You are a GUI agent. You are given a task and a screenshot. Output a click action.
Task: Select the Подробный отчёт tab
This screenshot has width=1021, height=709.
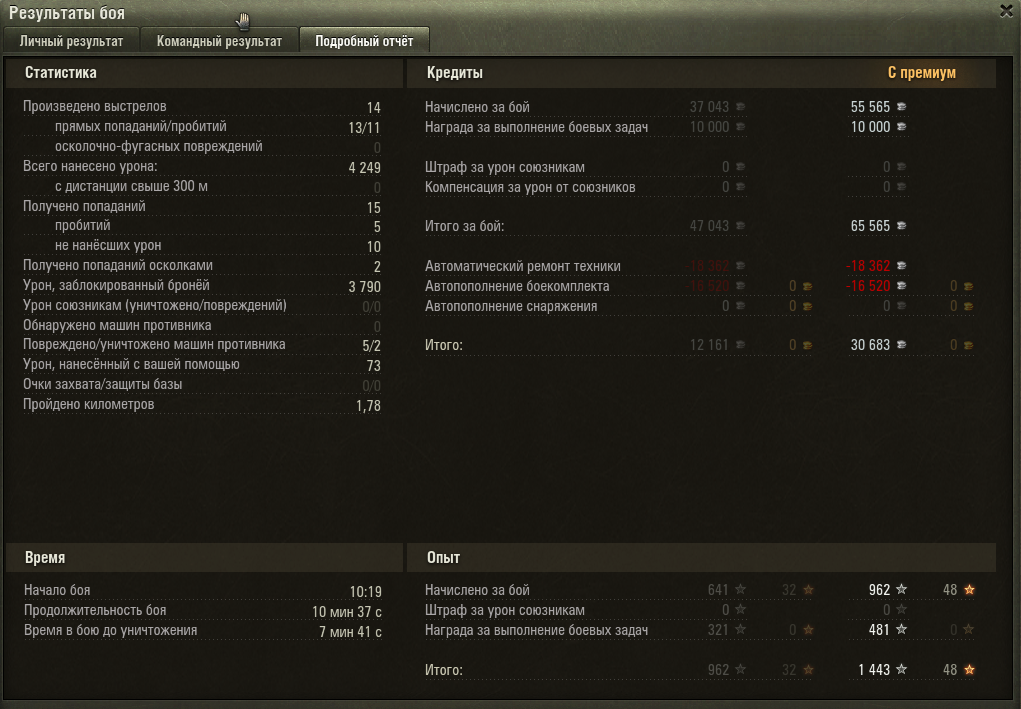[x=364, y=41]
